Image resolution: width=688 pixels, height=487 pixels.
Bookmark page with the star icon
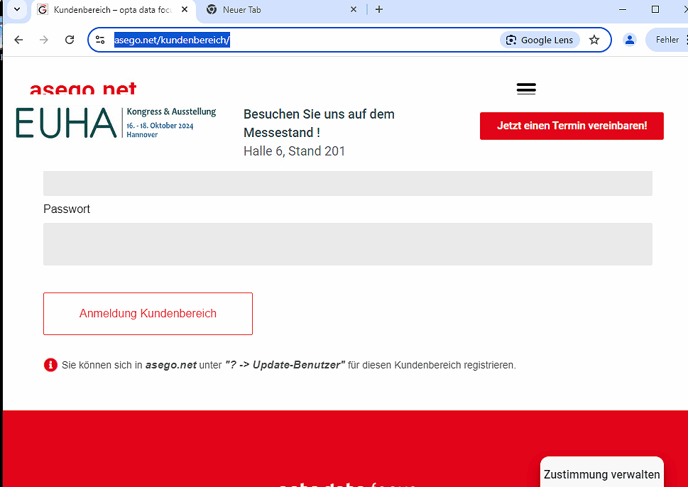tap(594, 40)
